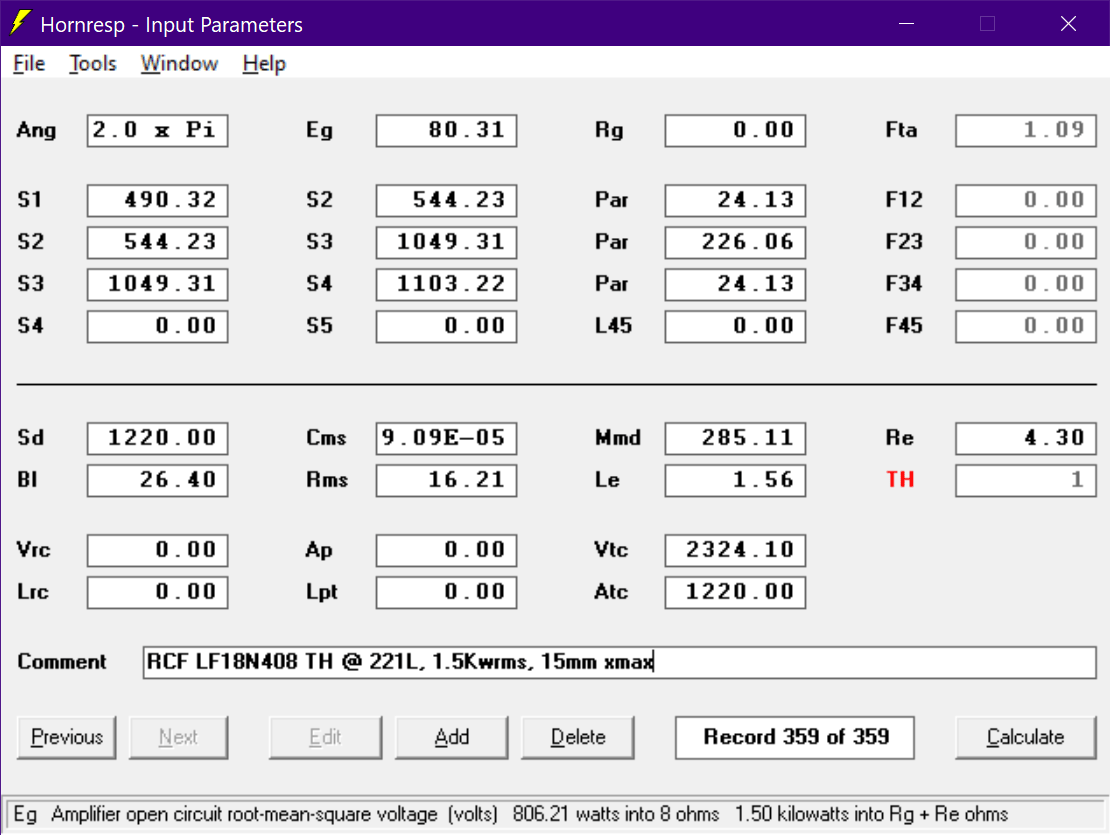Click the Rms field showing 16.21
Viewport: 1110px width, 835px height.
[447, 480]
